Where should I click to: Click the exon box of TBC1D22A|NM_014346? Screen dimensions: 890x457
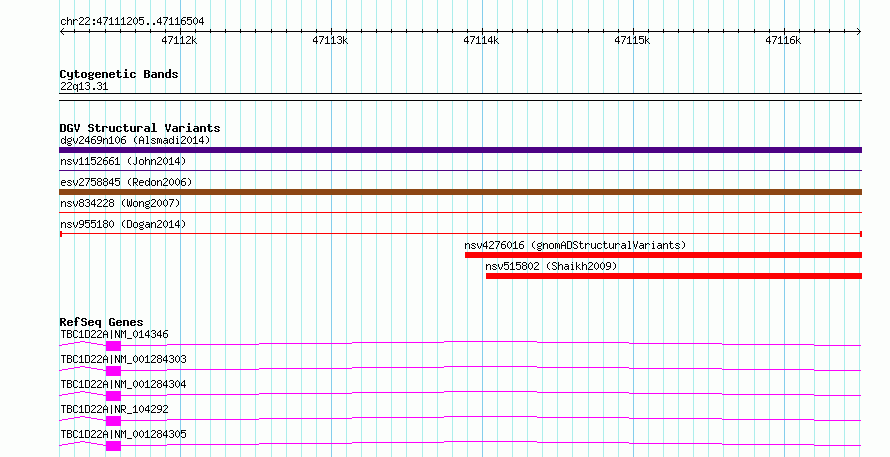point(114,346)
